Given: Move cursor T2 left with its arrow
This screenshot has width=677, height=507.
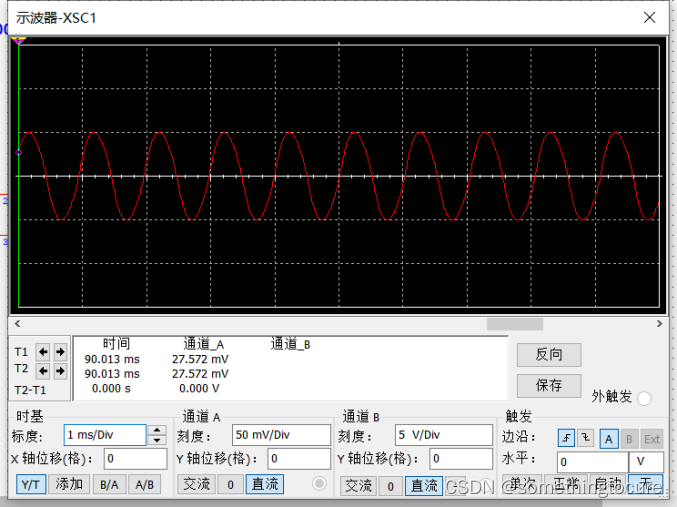Looking at the screenshot, I should [43, 371].
